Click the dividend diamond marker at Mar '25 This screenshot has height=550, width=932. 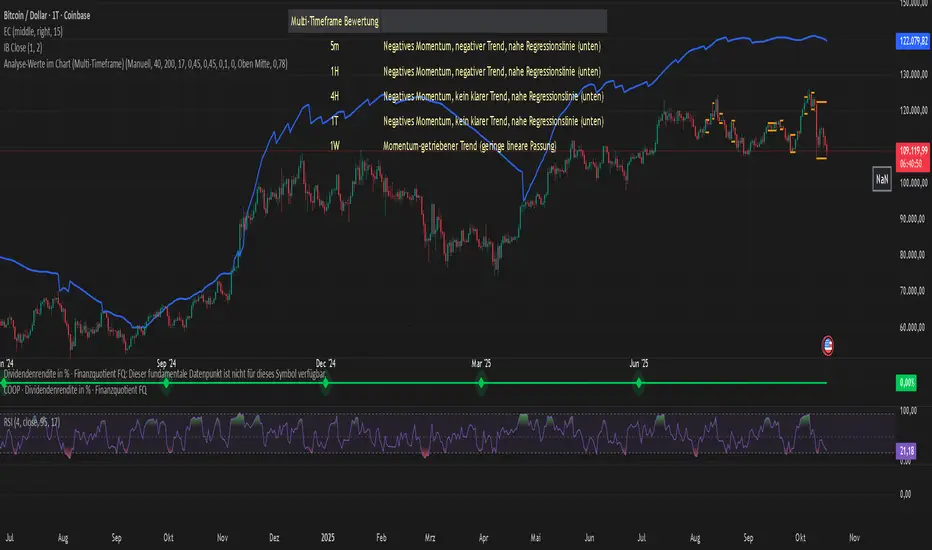[481, 383]
